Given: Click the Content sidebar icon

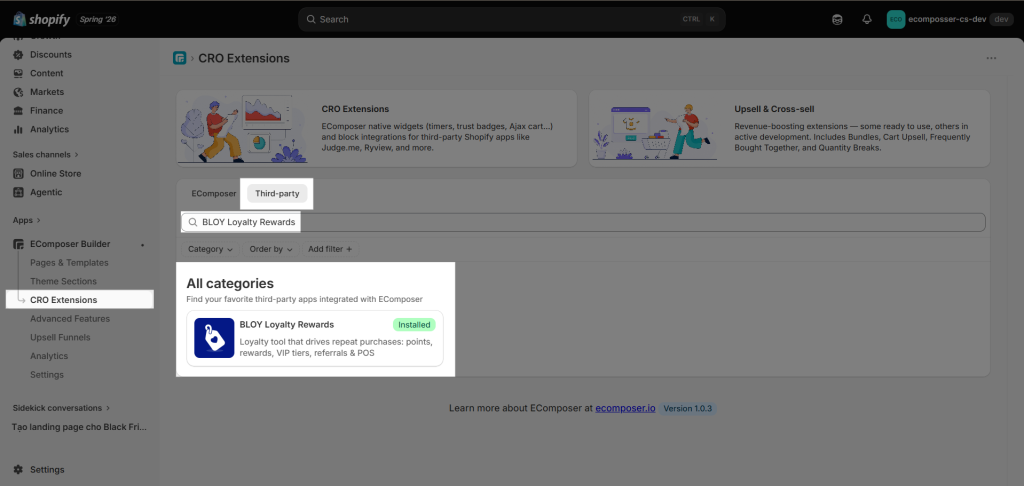Looking at the screenshot, I should [18, 73].
